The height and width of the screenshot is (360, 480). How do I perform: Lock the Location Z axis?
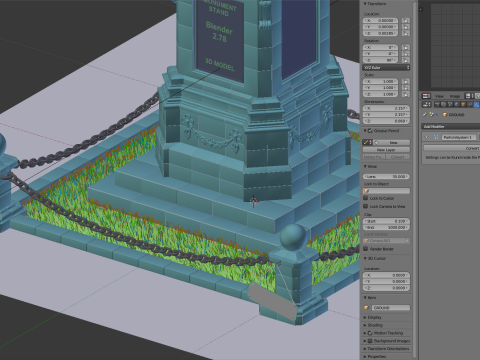point(406,33)
